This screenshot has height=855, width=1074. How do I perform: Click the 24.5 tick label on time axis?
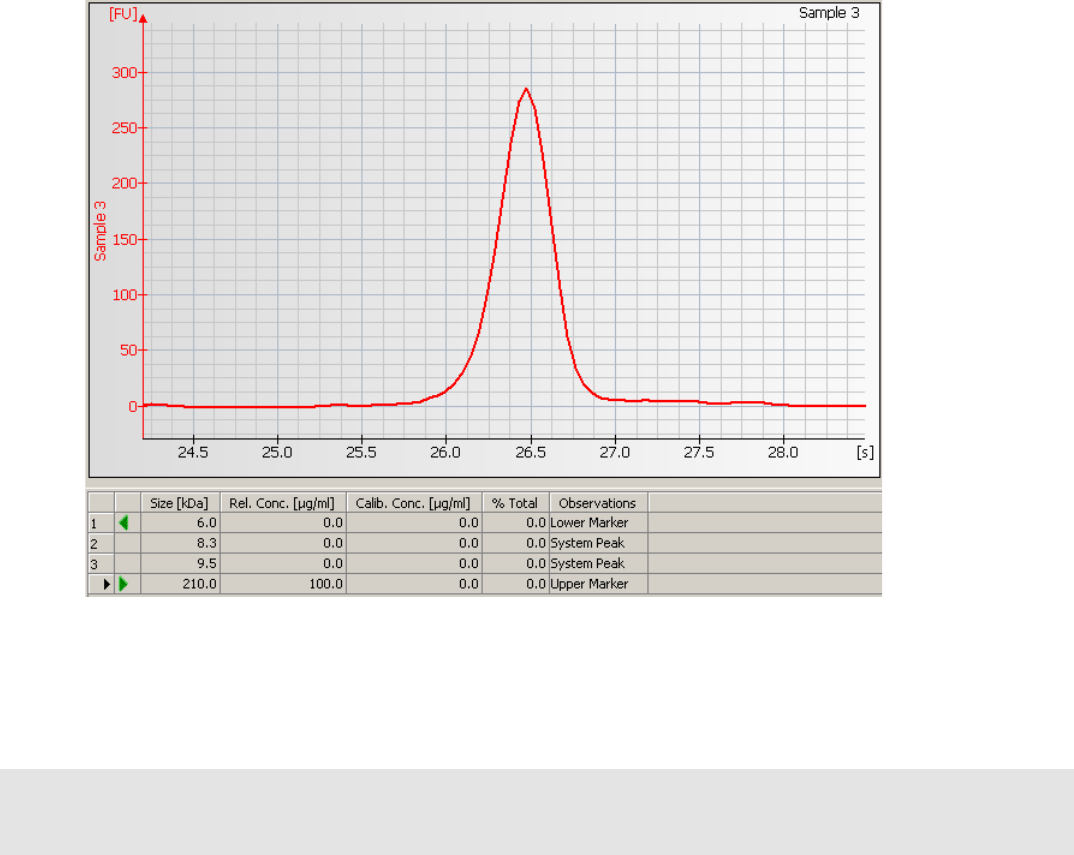tap(193, 452)
